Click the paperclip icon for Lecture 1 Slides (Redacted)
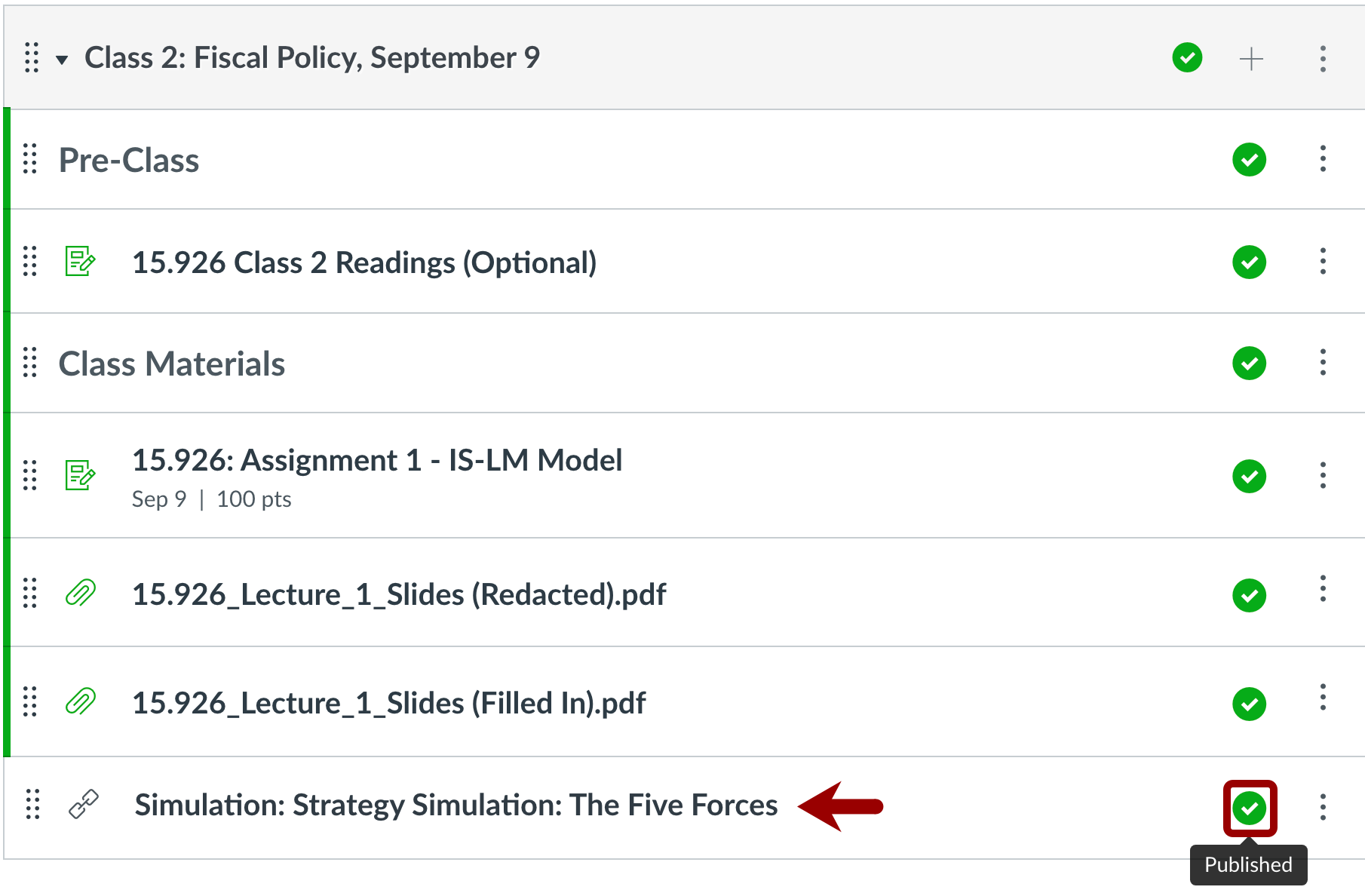1365x896 pixels. click(79, 594)
